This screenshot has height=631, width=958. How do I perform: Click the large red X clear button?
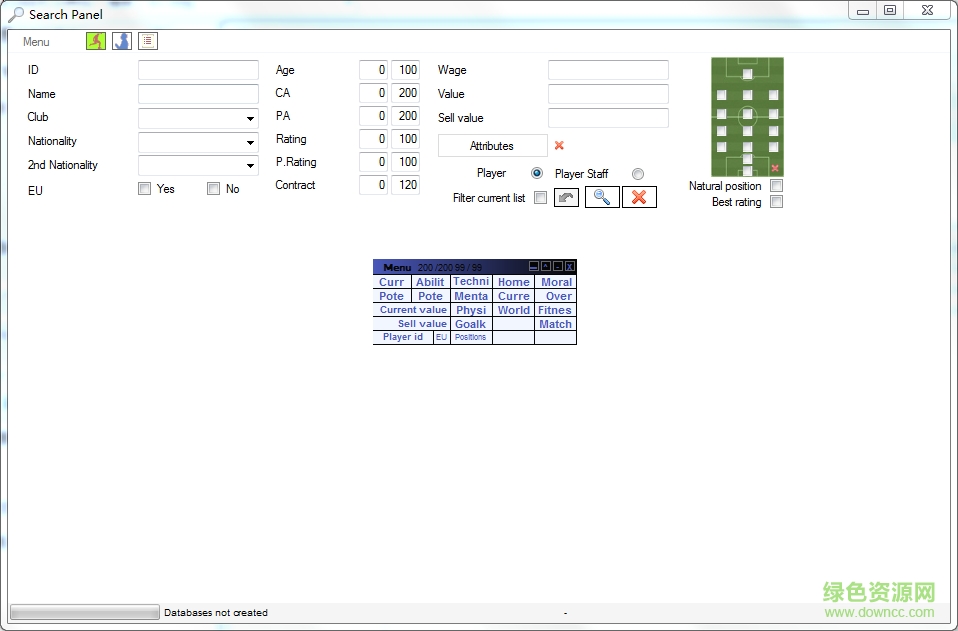point(639,197)
